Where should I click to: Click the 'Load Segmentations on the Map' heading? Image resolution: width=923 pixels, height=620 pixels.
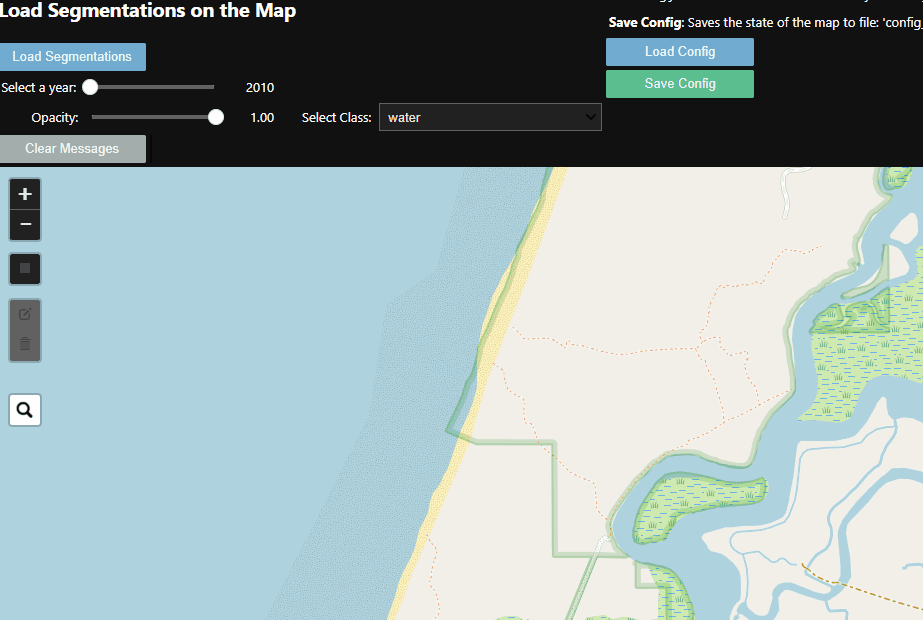coord(147,12)
